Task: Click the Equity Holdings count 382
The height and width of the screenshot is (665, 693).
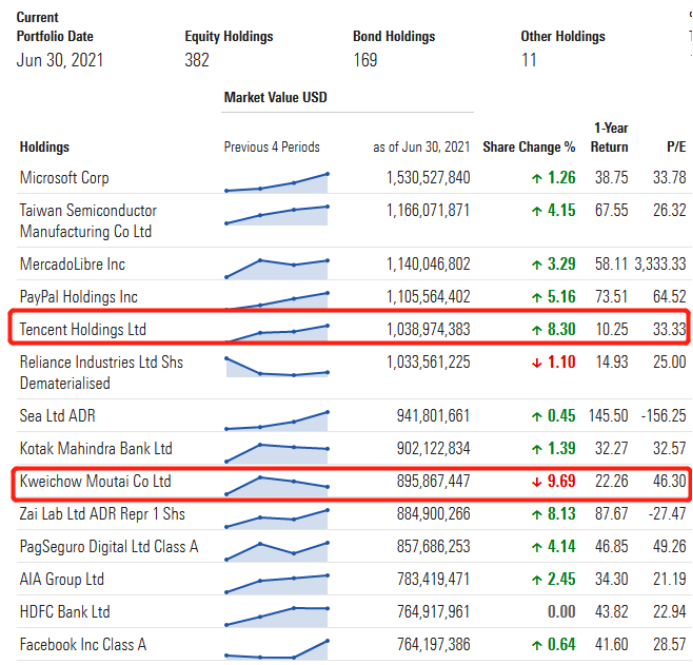Action: [197, 60]
